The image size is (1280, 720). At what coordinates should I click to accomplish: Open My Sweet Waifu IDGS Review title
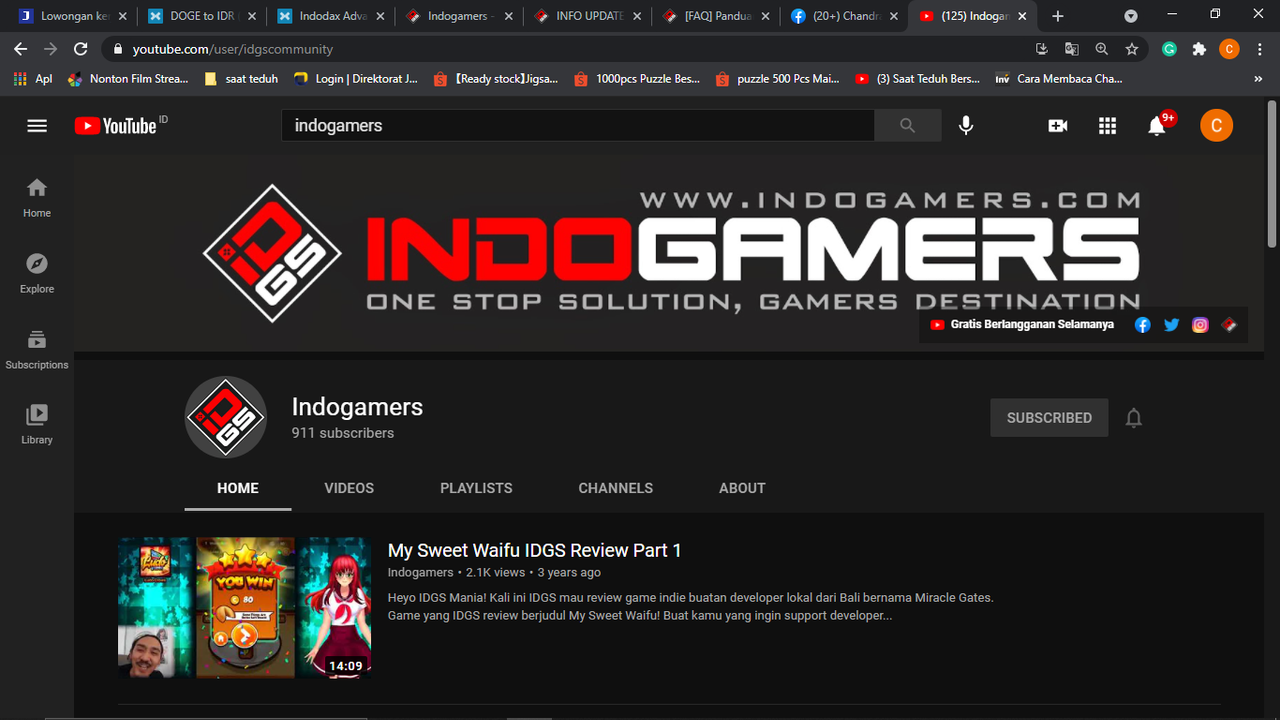point(534,550)
